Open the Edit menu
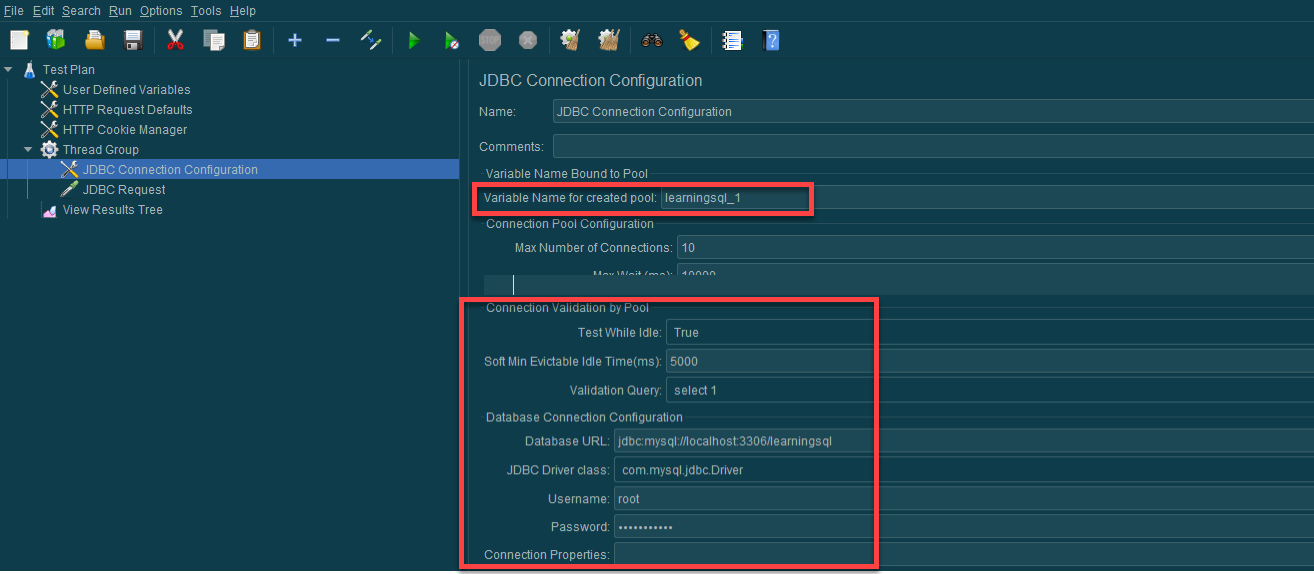Screen dimensions: 1314x574 pyautogui.click(x=44, y=11)
